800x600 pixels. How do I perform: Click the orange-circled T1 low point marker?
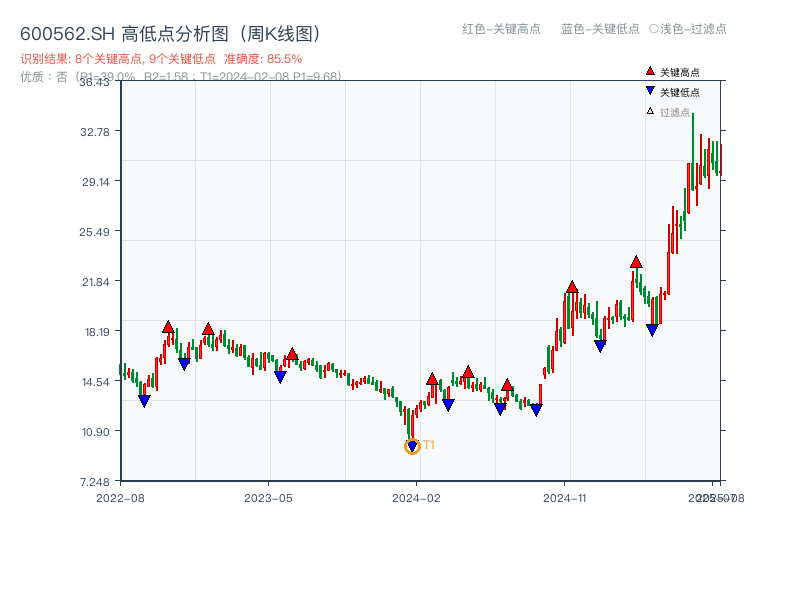coord(412,447)
